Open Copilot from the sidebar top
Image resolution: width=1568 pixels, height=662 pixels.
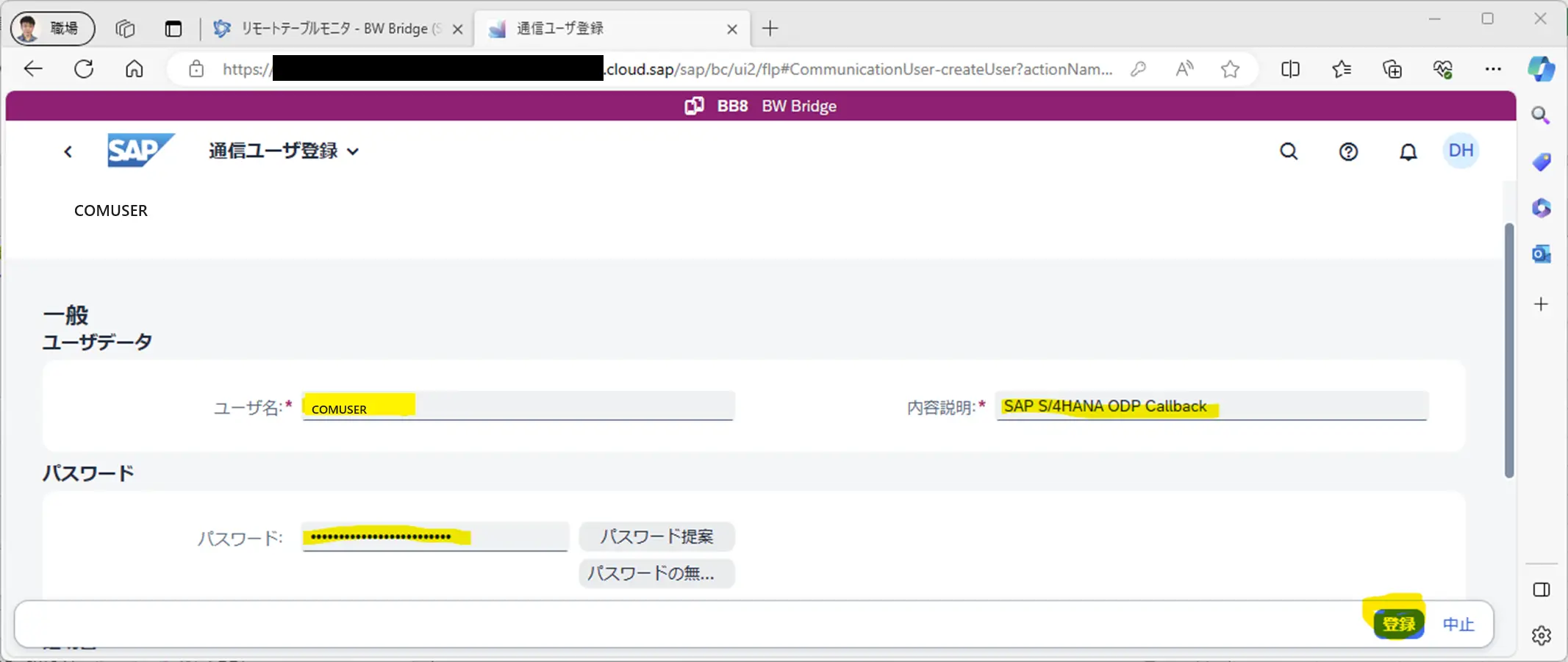pos(1541,69)
